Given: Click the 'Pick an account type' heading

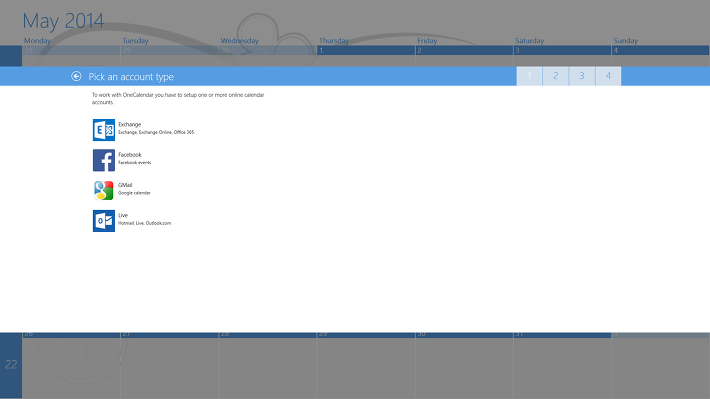Looking at the screenshot, I should coord(131,77).
